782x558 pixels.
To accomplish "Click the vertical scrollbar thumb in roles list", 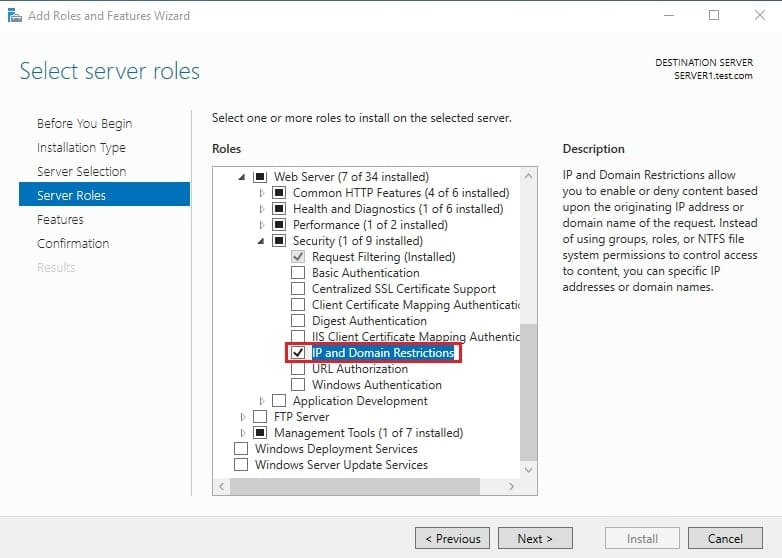I will (529, 392).
